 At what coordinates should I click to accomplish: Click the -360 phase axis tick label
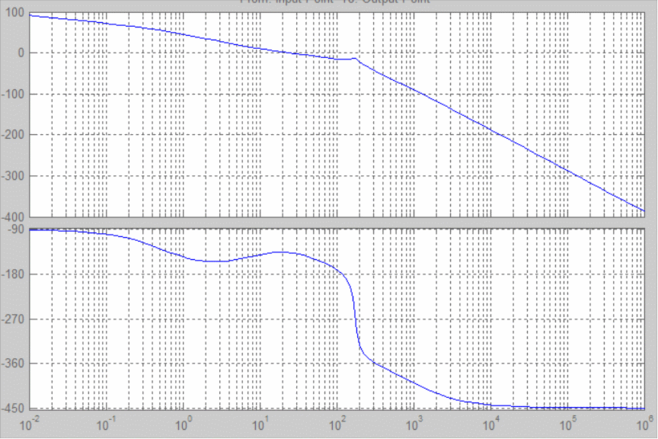pos(13,363)
